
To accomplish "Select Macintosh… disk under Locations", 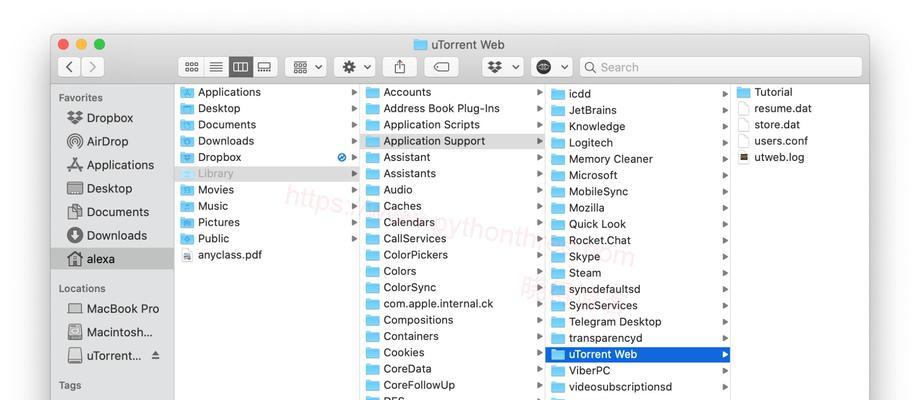I will (112, 332).
